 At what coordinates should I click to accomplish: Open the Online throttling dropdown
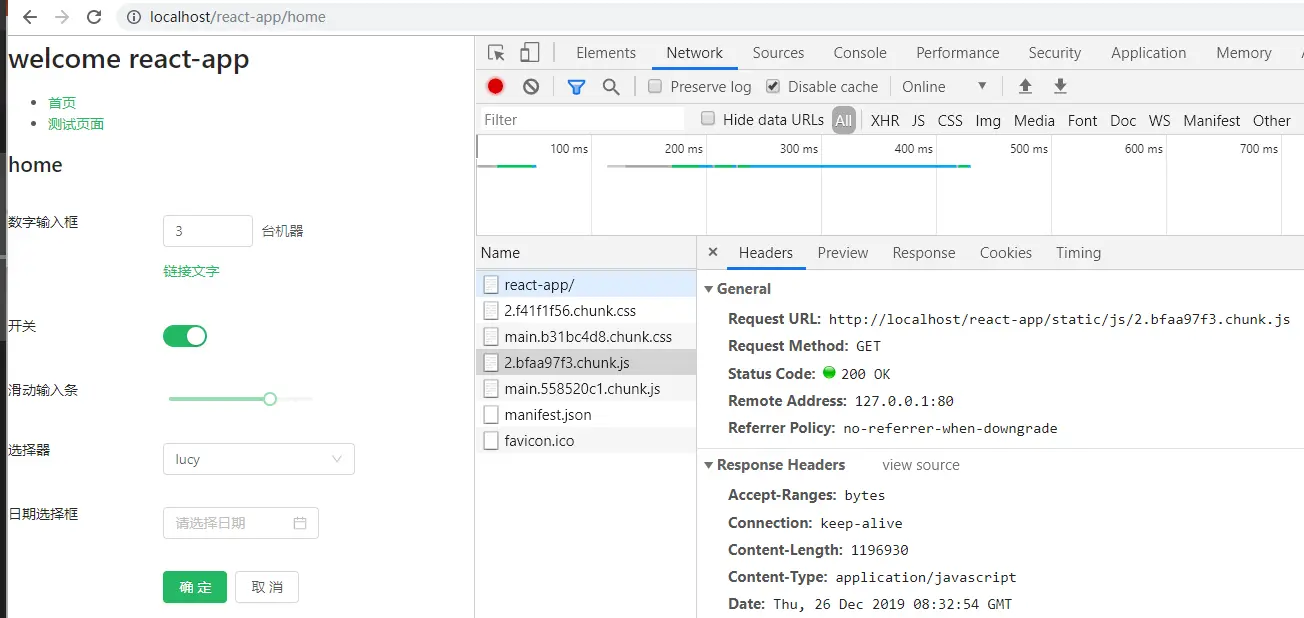944,87
